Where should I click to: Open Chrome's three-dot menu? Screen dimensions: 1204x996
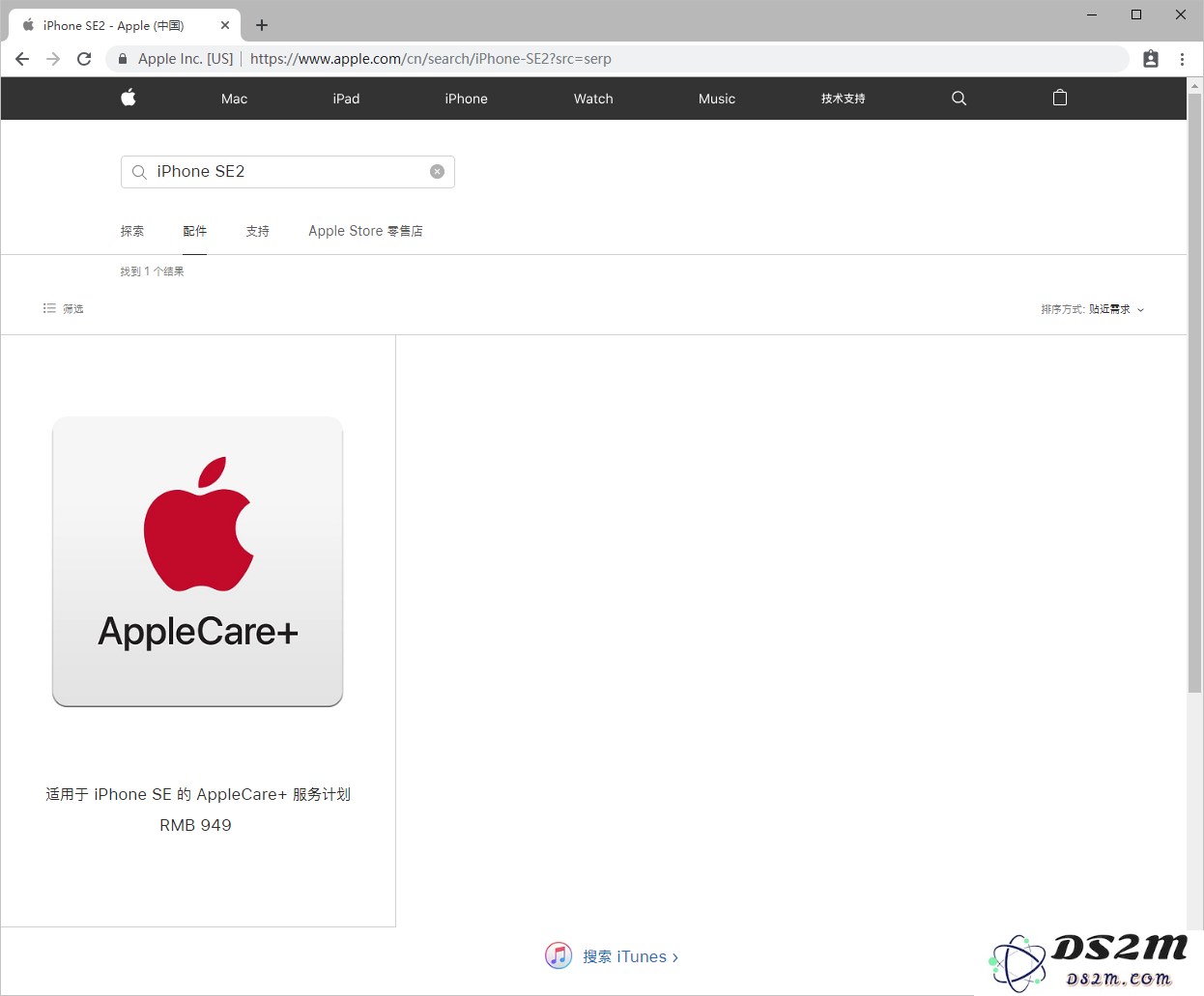tap(1182, 59)
